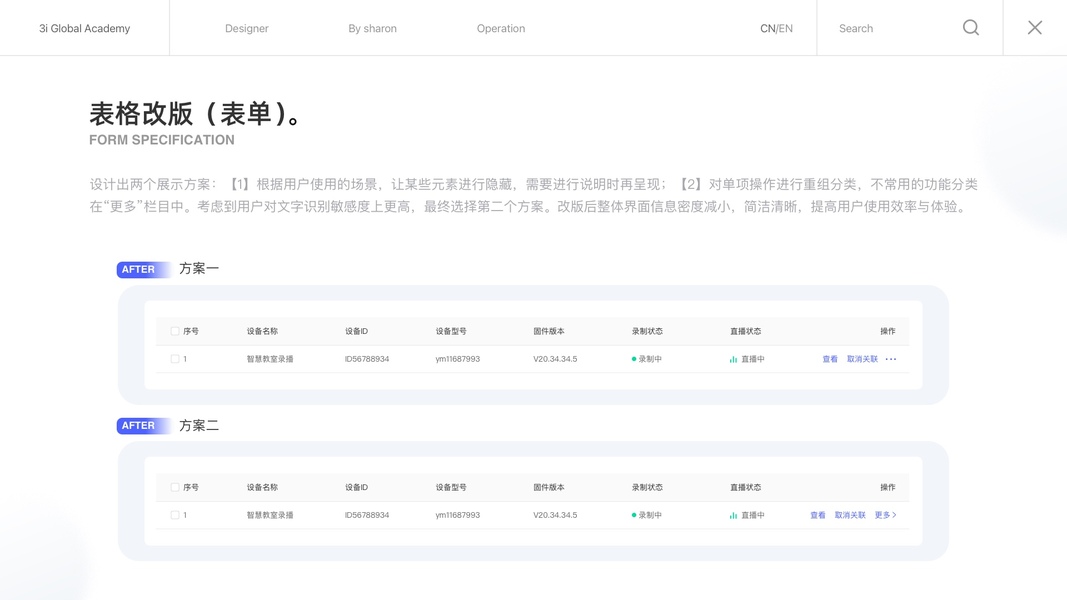Click 固件版本 column header in 方案二
This screenshot has width=1067, height=600.
point(548,487)
